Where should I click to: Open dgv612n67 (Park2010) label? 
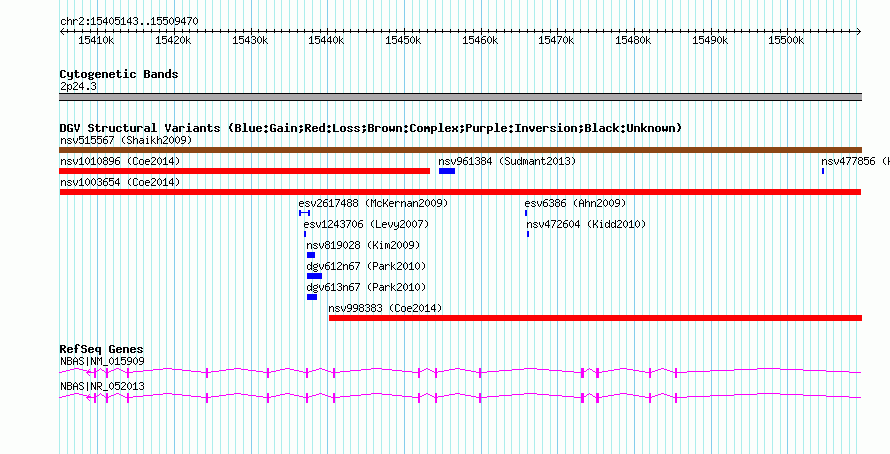366,266
